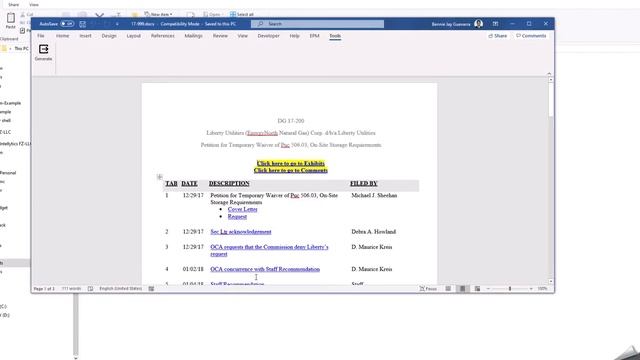This screenshot has width=640, height=360.
Task: Click the zoom slider handle
Action: click(x=510, y=289)
